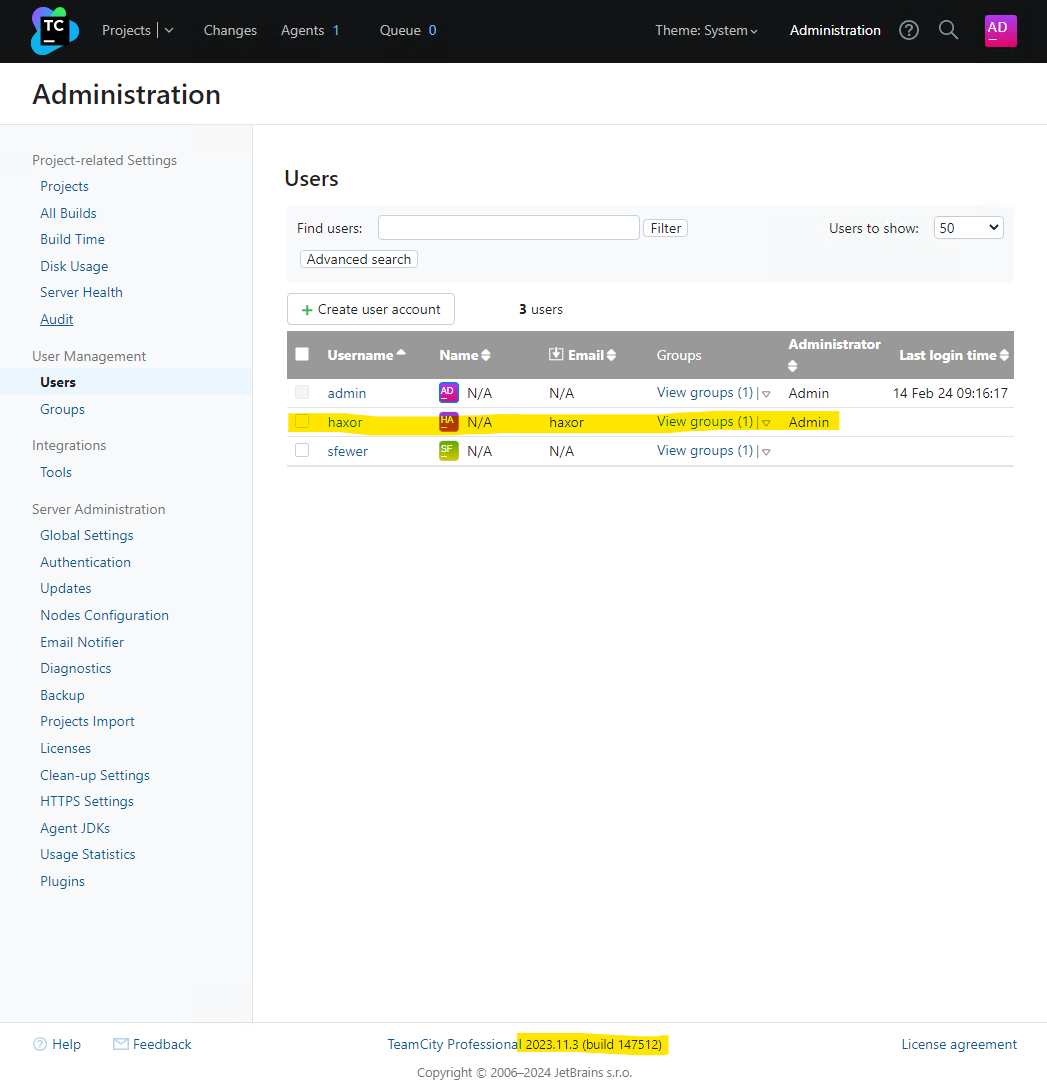Image resolution: width=1047 pixels, height=1086 pixels.
Task: Open the help question mark icon
Action: tap(908, 30)
